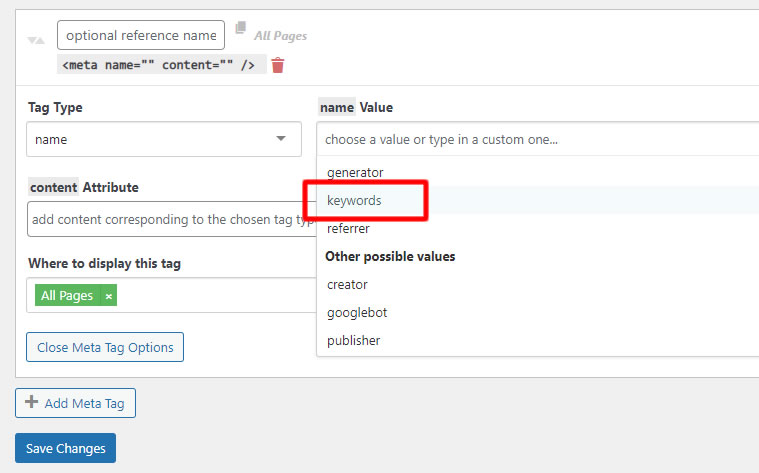
Task: Click the optional reference name field
Action: click(141, 35)
